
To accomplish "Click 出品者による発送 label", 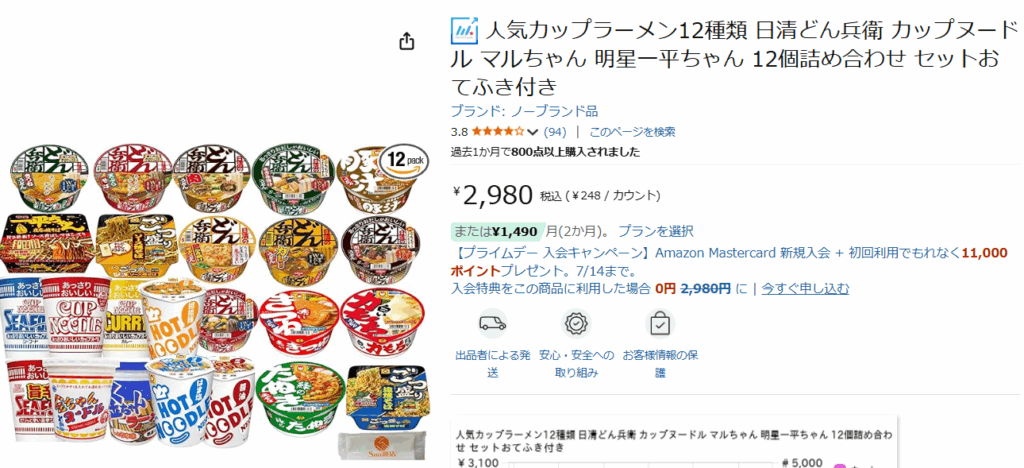I will (x=492, y=364).
